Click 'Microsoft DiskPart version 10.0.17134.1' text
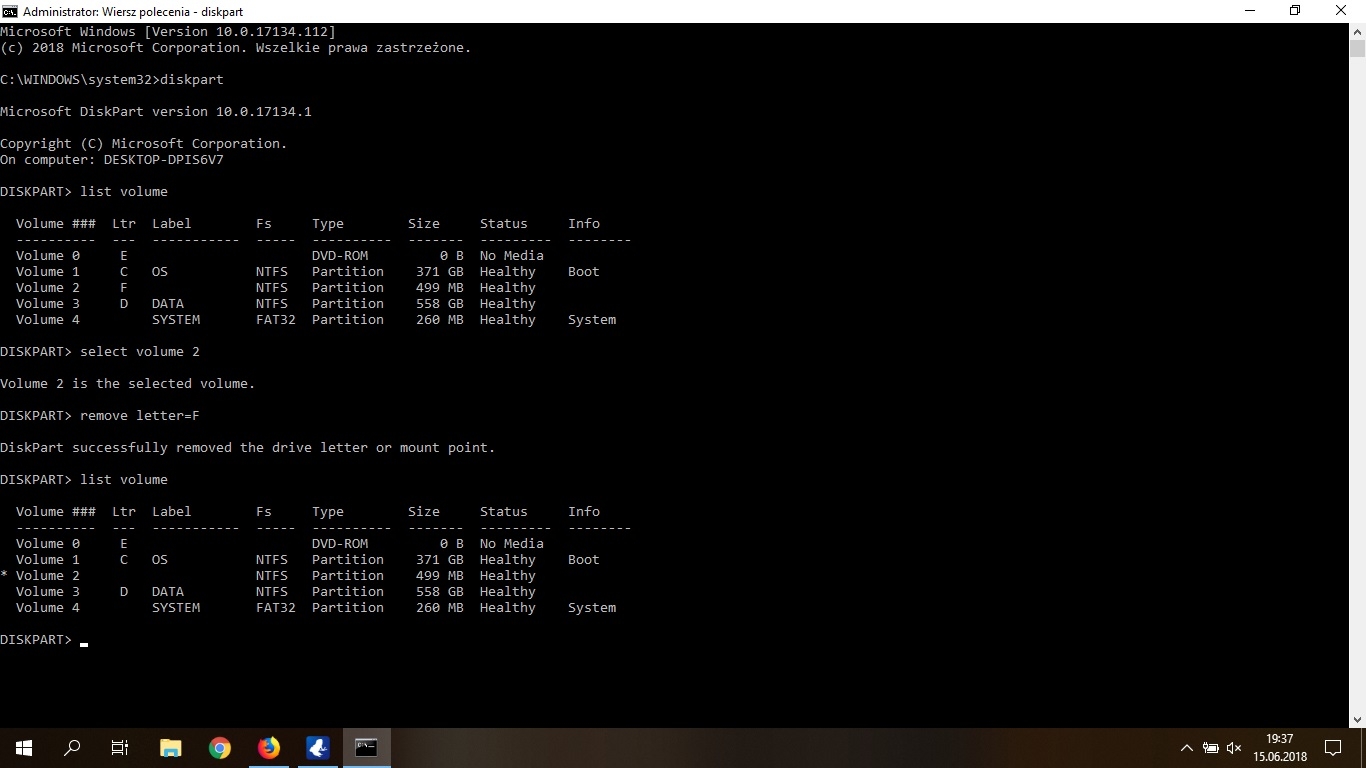The height and width of the screenshot is (768, 1366). pos(156,112)
